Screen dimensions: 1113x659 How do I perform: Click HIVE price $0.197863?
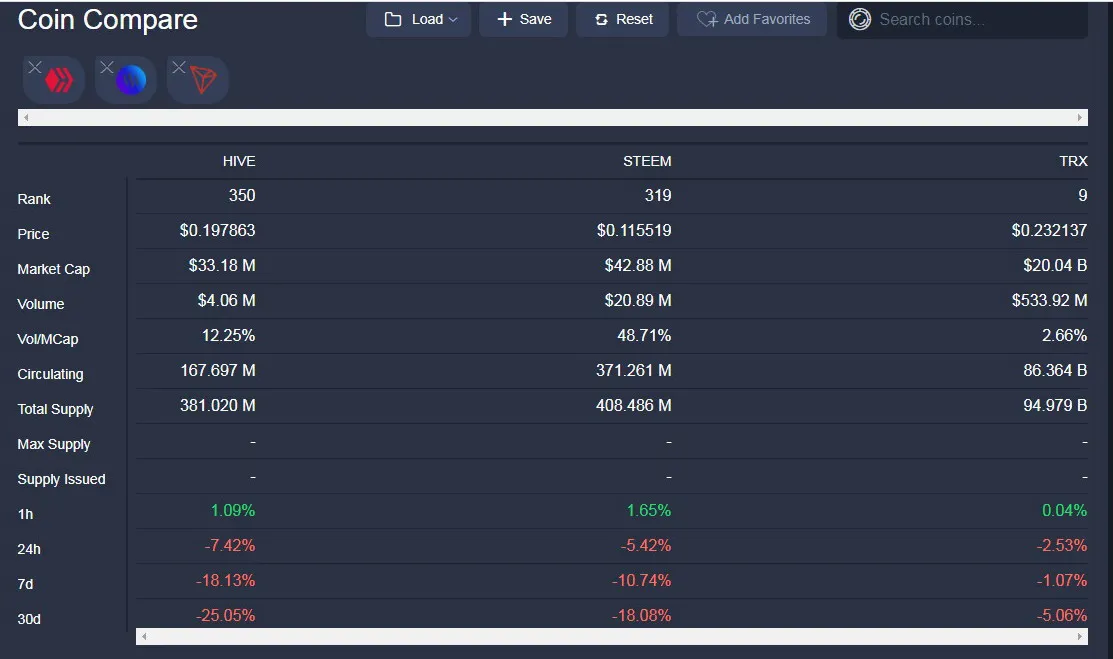pyautogui.click(x=217, y=230)
